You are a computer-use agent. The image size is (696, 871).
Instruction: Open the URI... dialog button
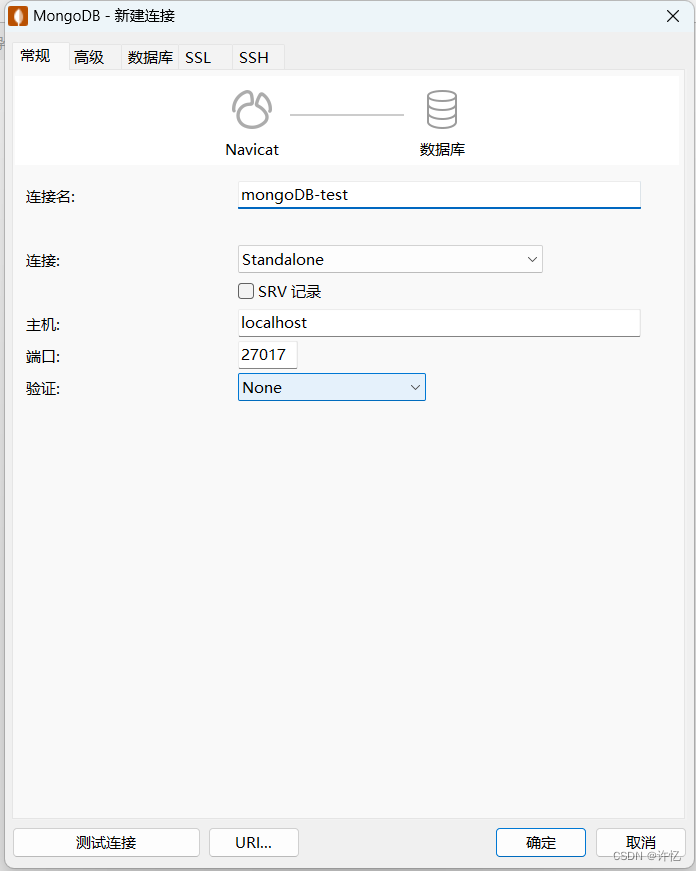pyautogui.click(x=254, y=843)
